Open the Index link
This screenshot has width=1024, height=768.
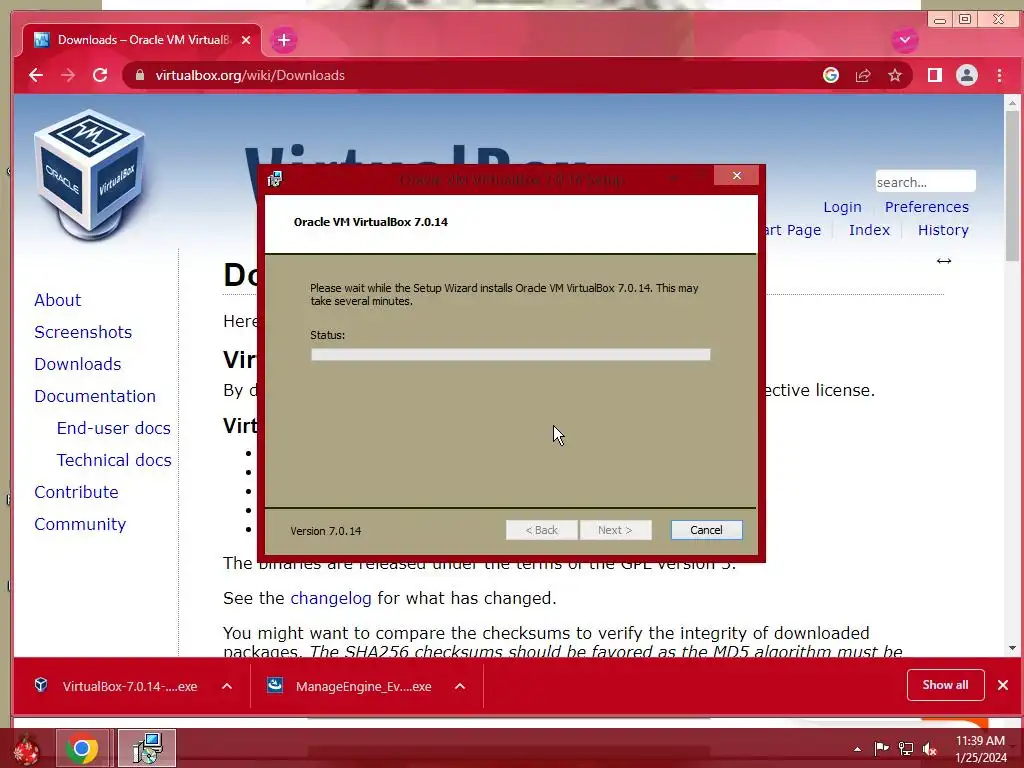point(869,230)
